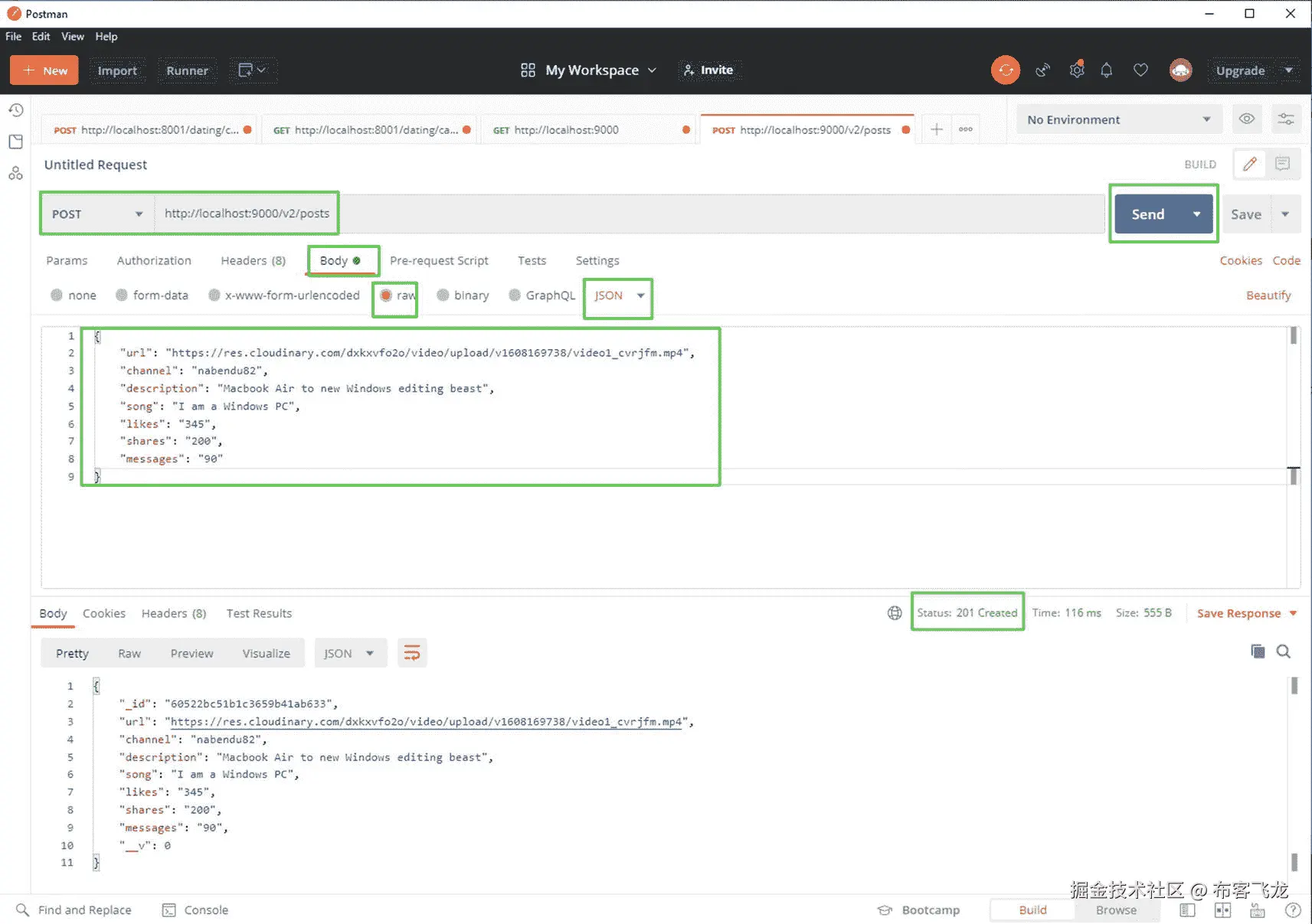The height and width of the screenshot is (924, 1312).
Task: Switch status bar mode to Browse
Action: pyautogui.click(x=1116, y=910)
